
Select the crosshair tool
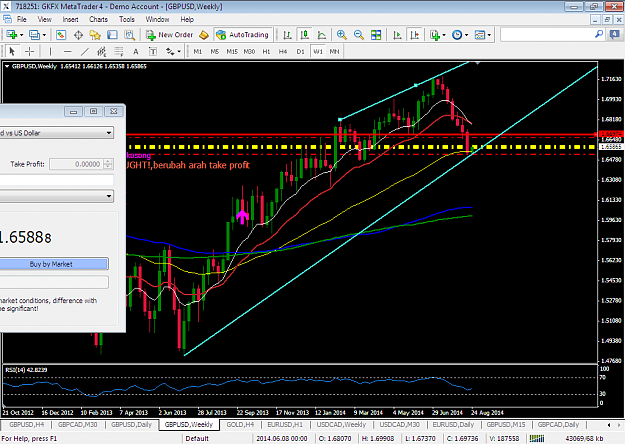[29, 51]
